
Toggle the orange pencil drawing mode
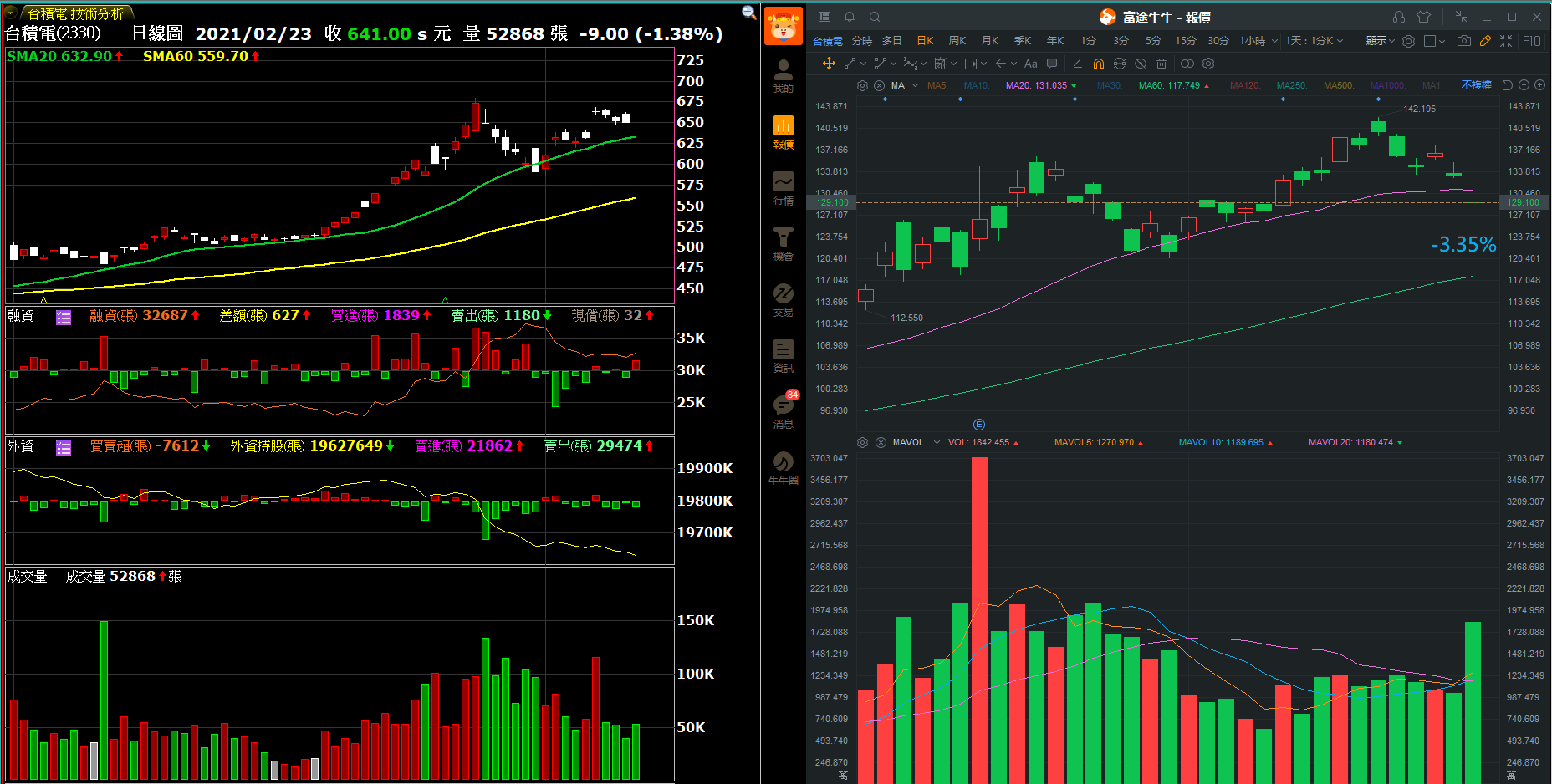tap(1485, 40)
